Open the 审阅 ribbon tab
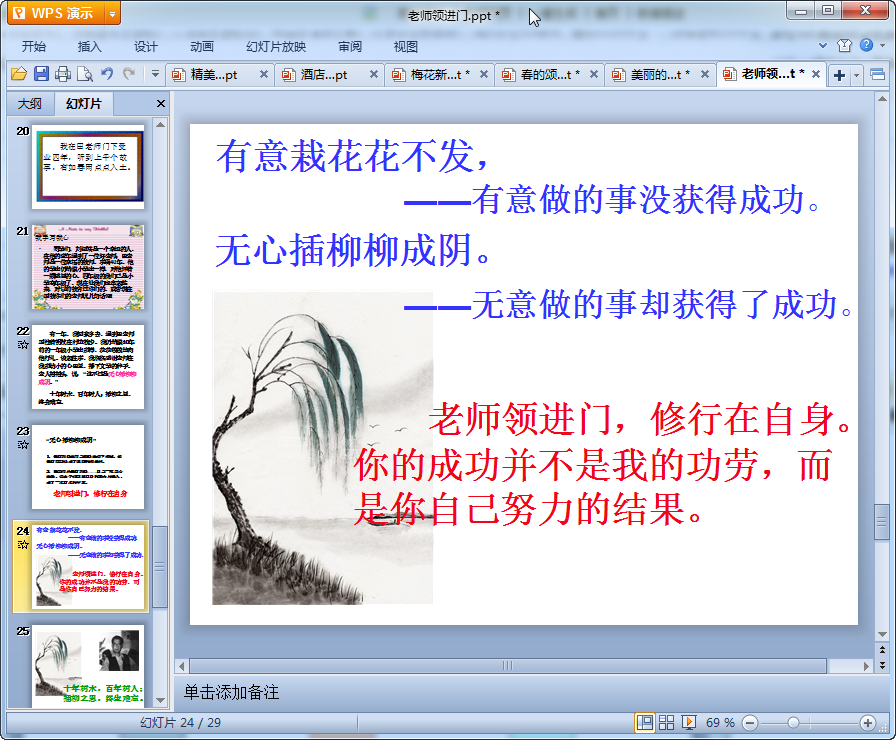896x740 pixels. (350, 46)
